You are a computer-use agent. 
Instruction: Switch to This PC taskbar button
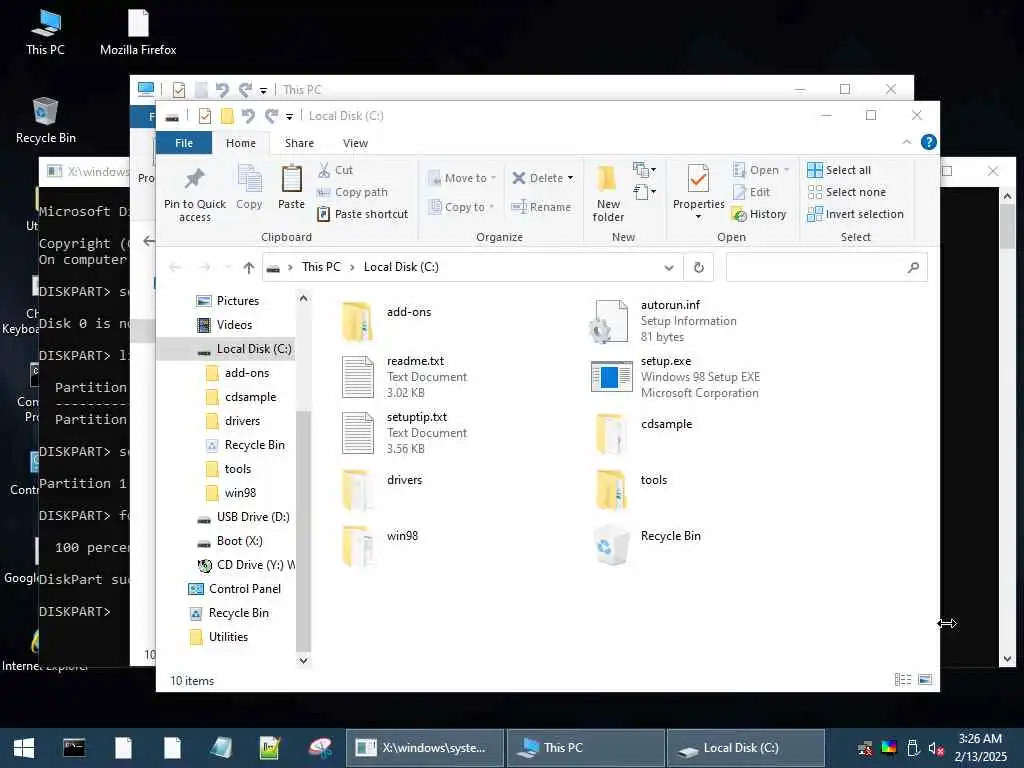tap(586, 748)
